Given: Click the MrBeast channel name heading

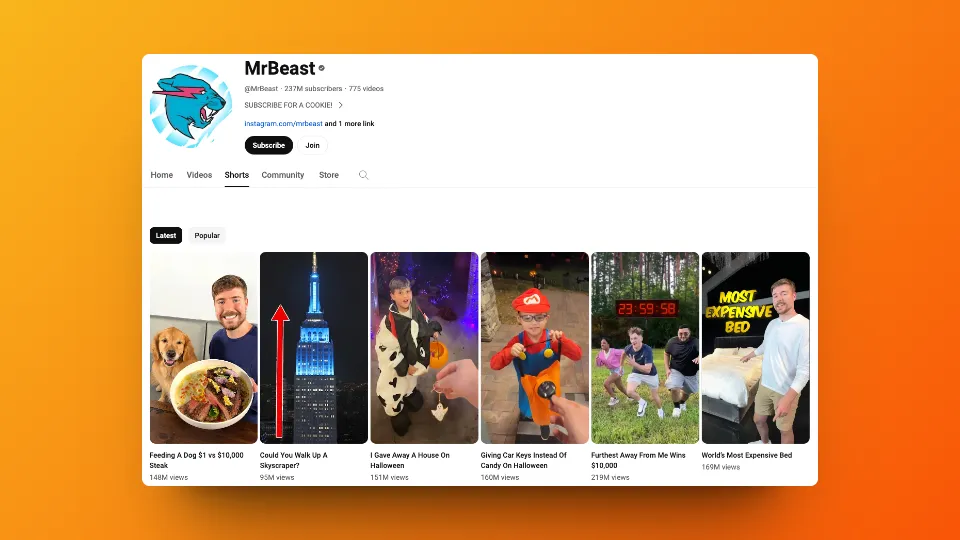Looking at the screenshot, I should [x=280, y=68].
